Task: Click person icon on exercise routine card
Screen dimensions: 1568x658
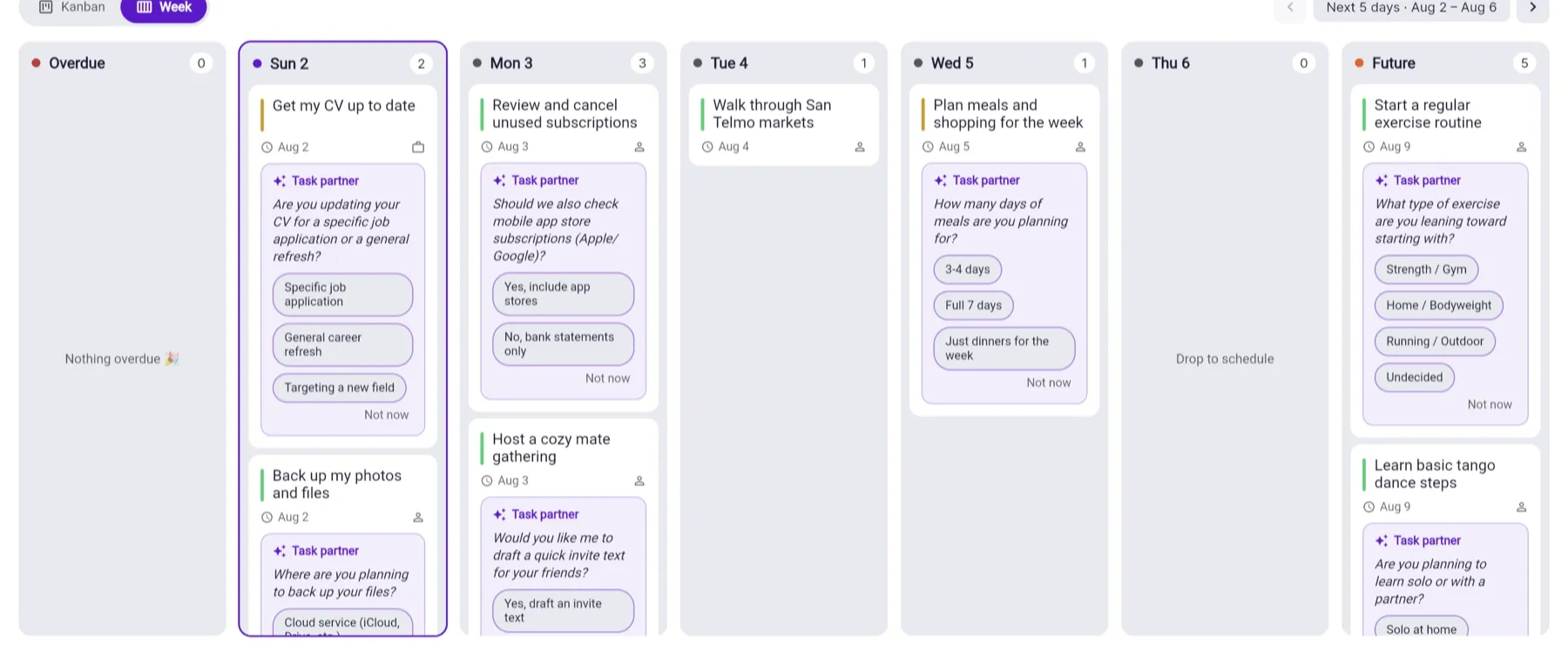Action: pyautogui.click(x=1522, y=147)
